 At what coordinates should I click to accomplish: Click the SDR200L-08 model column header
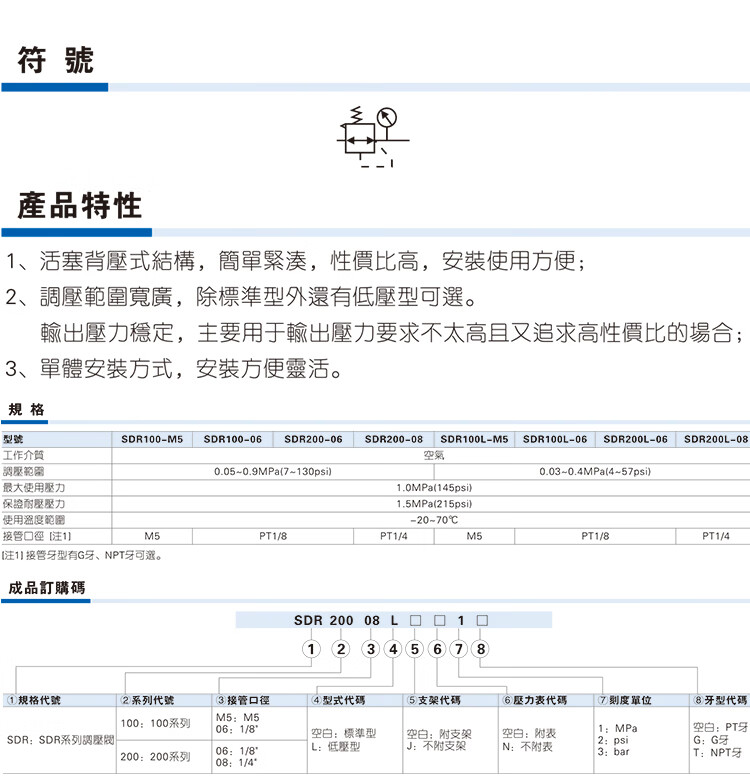click(716, 438)
